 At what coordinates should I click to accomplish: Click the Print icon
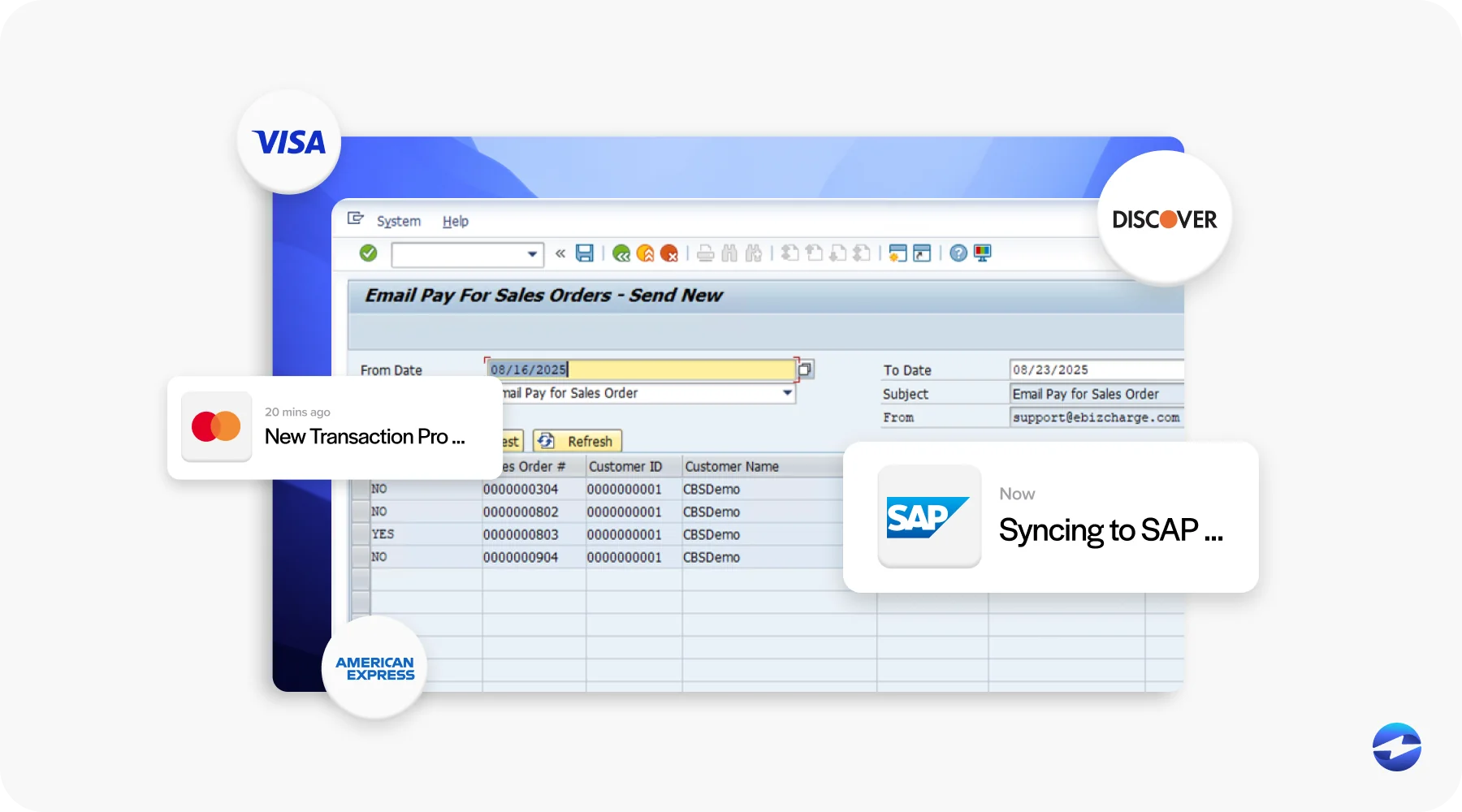click(x=706, y=253)
